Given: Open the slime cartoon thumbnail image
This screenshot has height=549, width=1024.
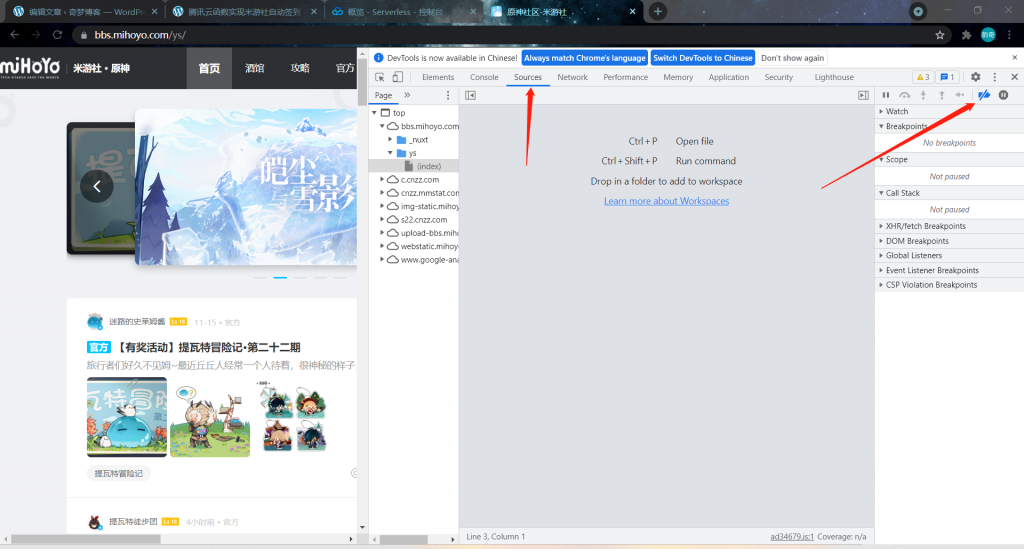Looking at the screenshot, I should pyautogui.click(x=127, y=417).
